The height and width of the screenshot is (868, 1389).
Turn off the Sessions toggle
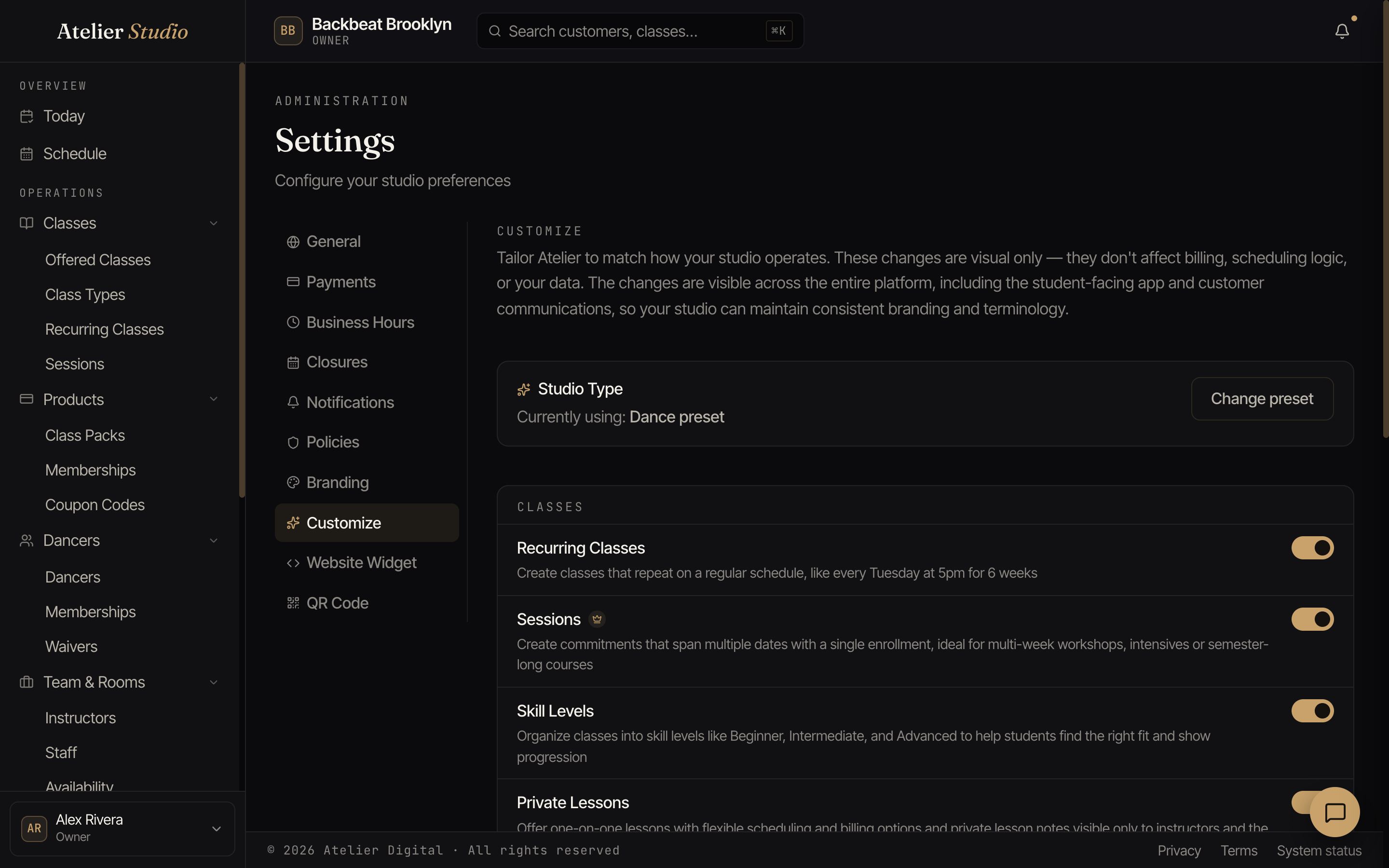point(1312,619)
